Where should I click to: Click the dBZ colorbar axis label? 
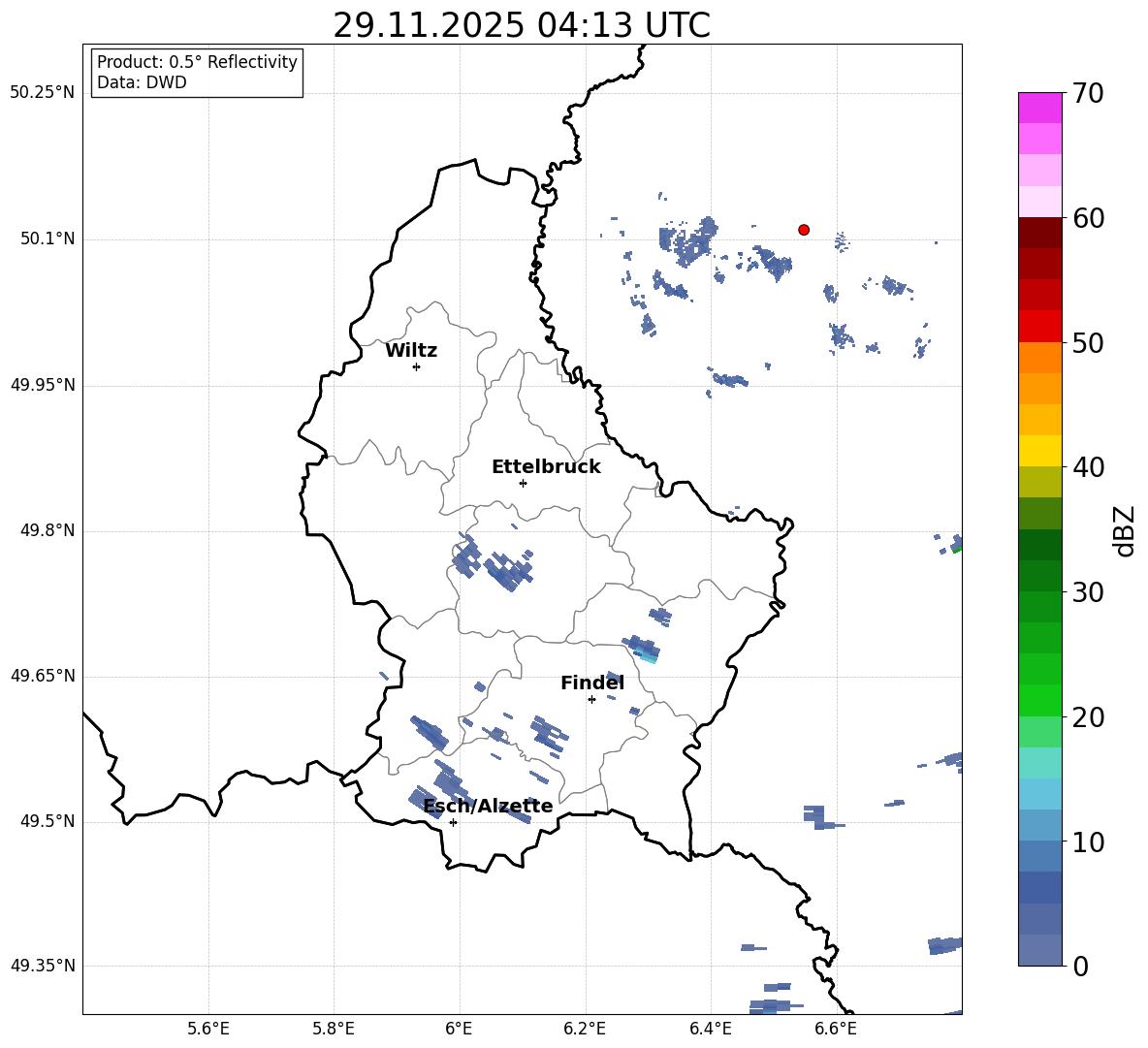[x=1126, y=530]
